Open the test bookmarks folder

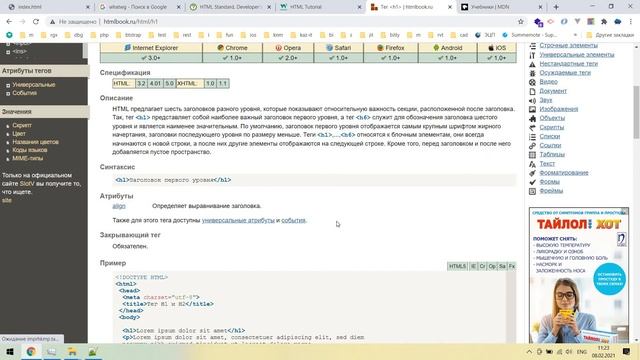pos(158,35)
